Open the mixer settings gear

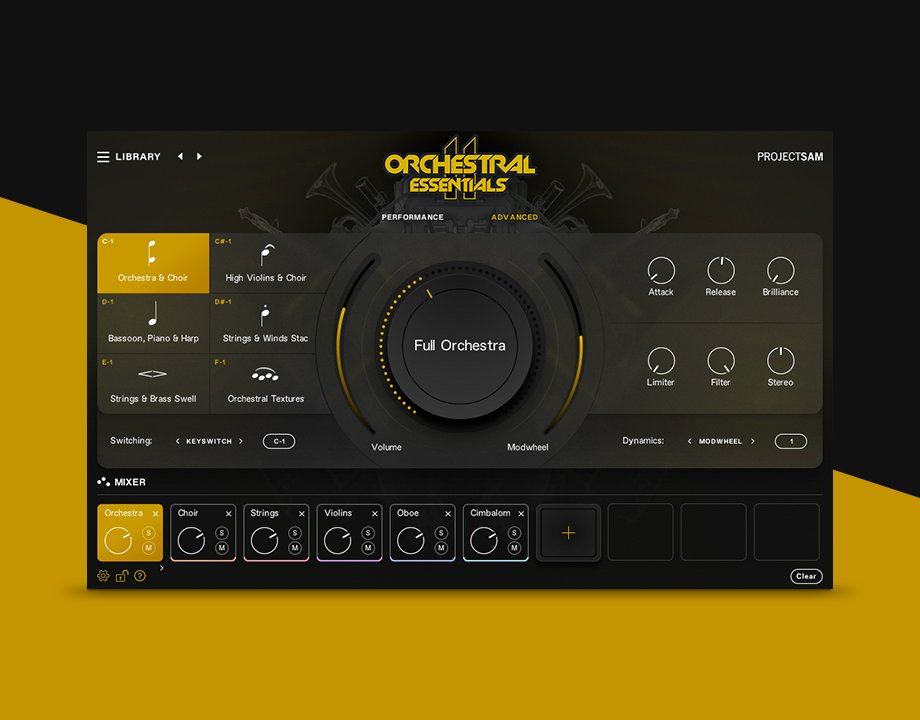pos(103,577)
